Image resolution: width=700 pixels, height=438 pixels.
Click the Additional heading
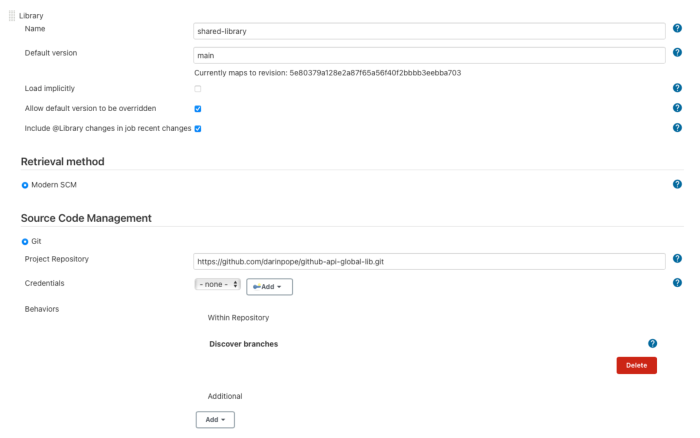(x=225, y=396)
